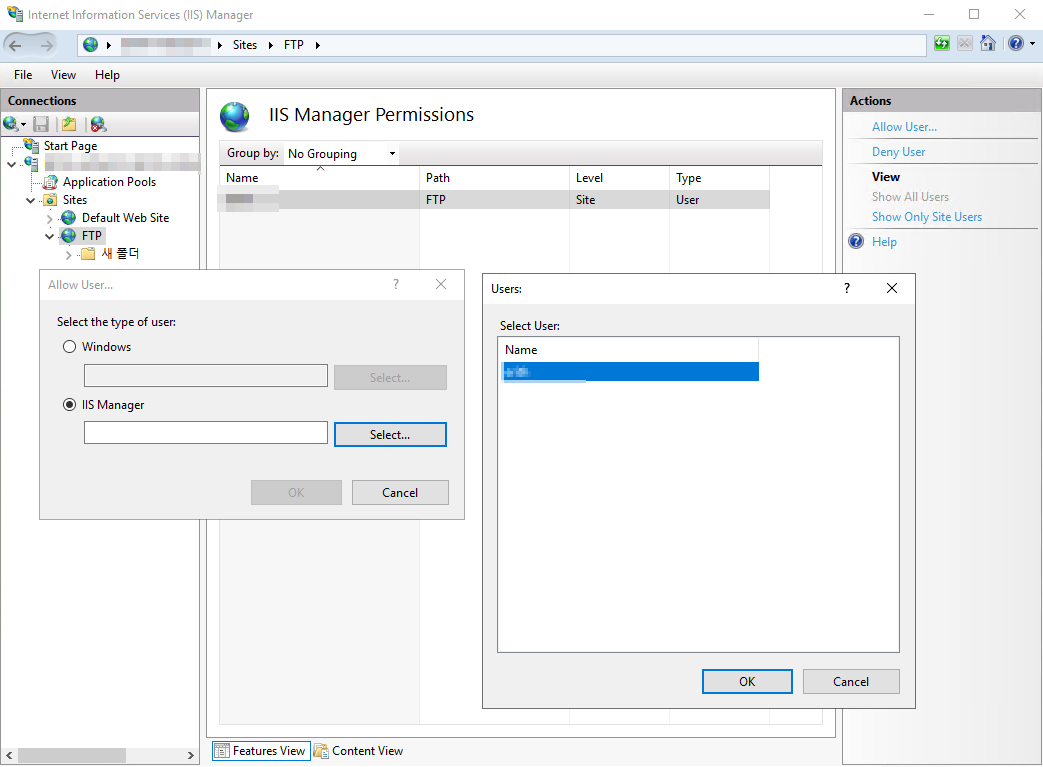Sort by Level column header
This screenshot has height=767, width=1043.
[619, 178]
